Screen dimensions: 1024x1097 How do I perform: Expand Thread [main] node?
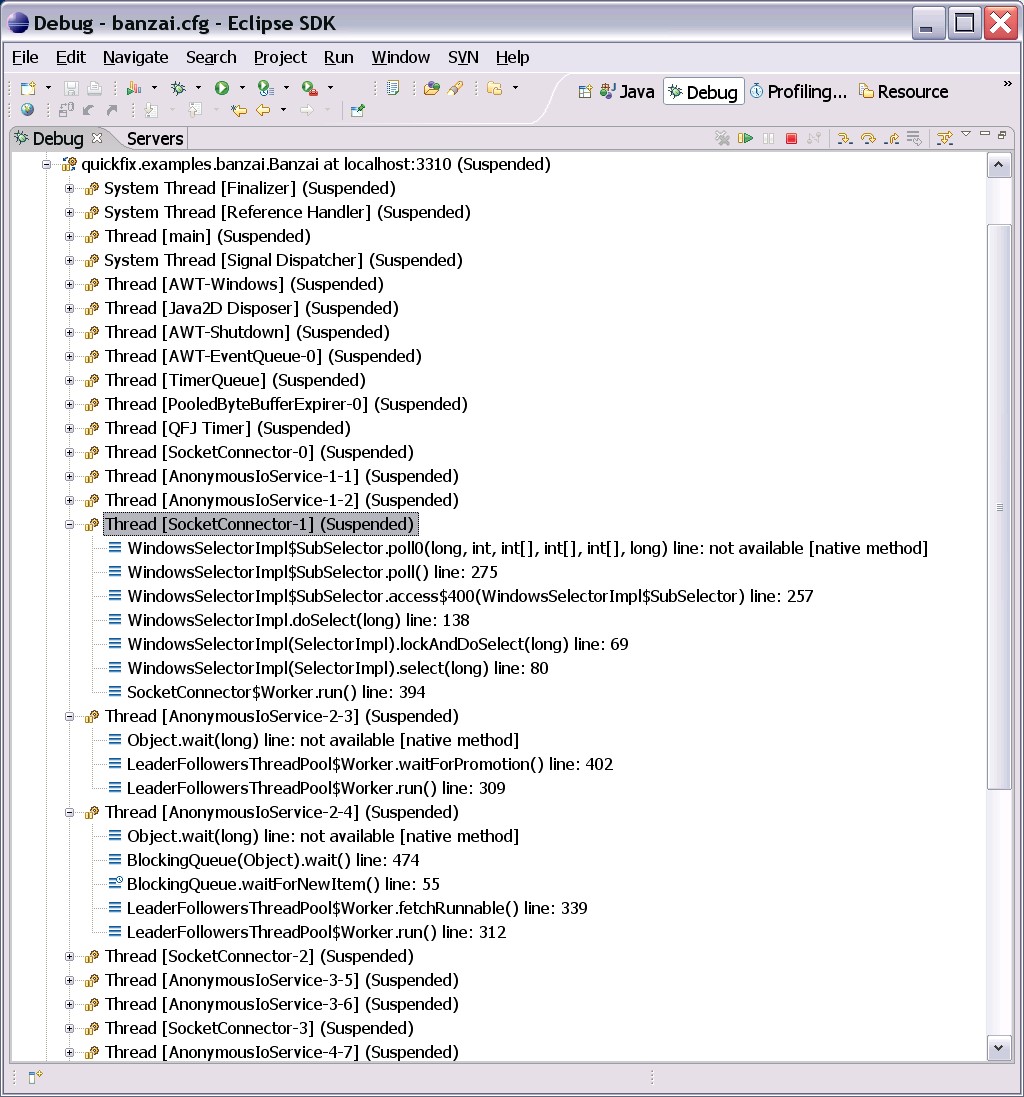pos(69,236)
